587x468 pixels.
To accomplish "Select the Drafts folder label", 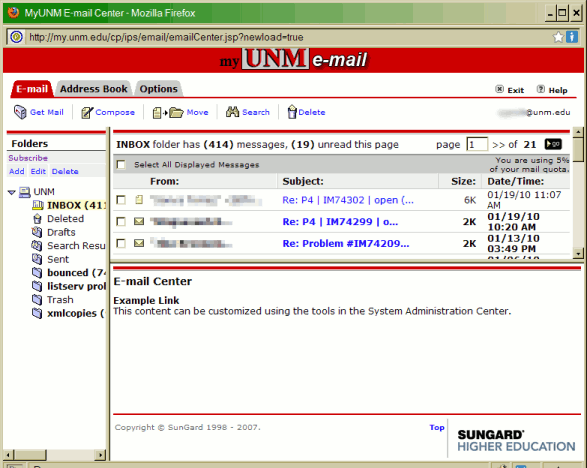I will tap(61, 232).
